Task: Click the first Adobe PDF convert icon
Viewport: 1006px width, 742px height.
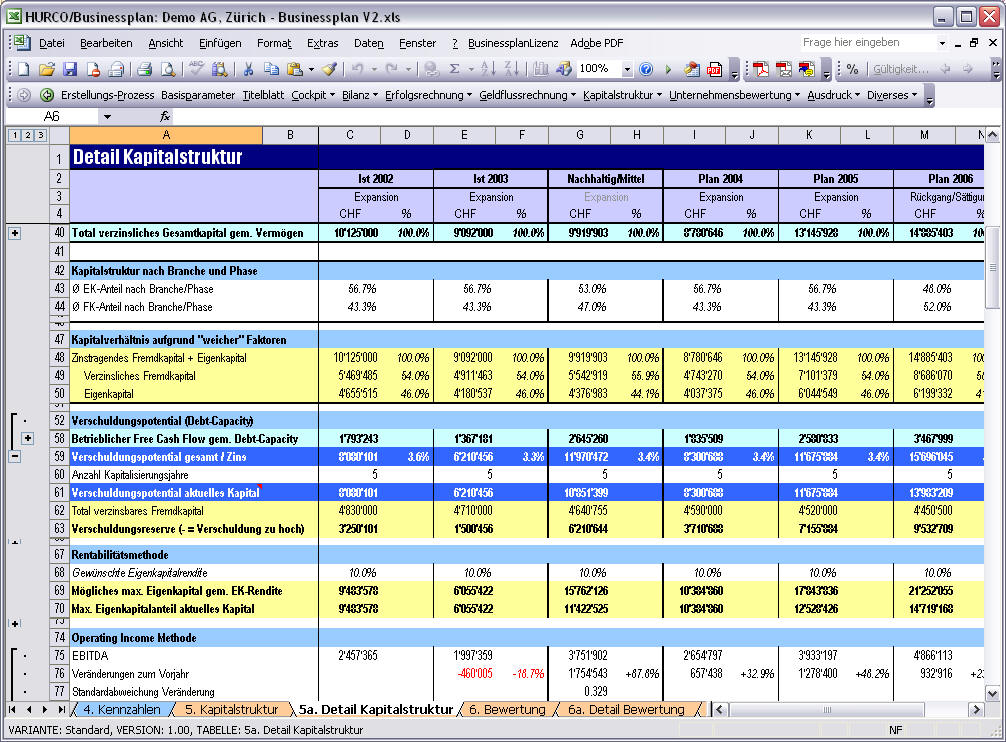Action: [761, 69]
